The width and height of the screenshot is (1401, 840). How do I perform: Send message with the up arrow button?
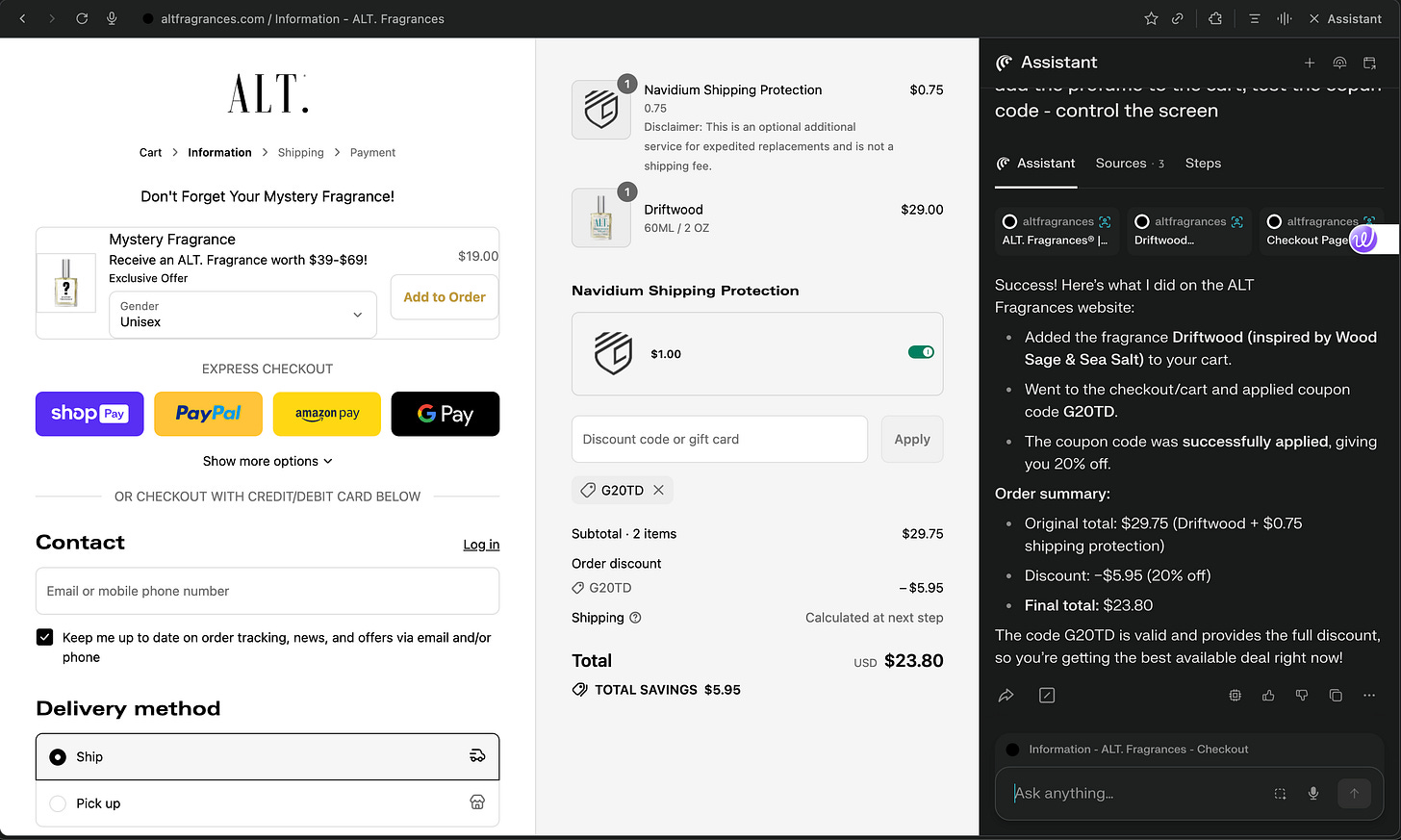tap(1354, 794)
